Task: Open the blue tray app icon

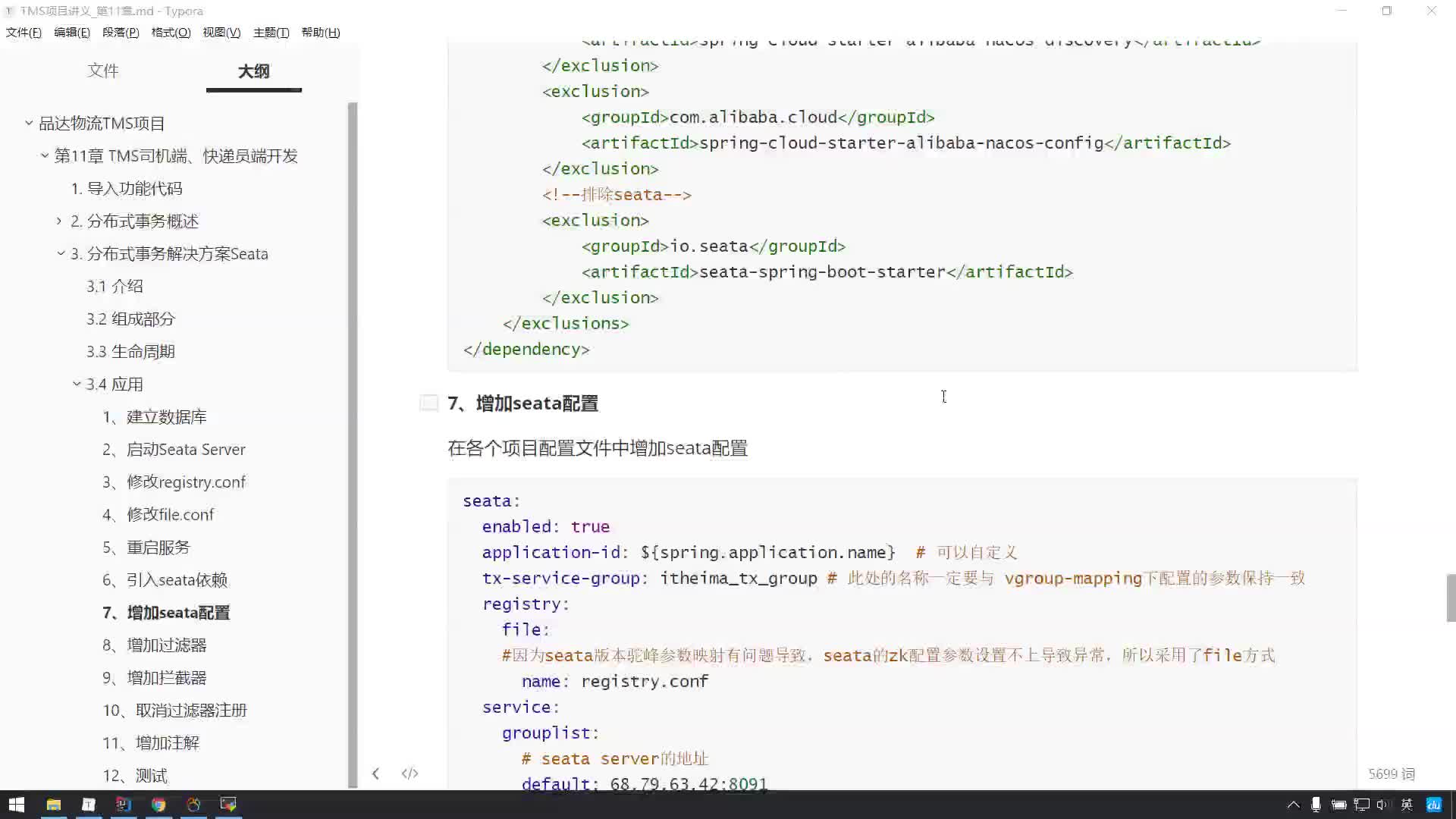Action: (1433, 805)
